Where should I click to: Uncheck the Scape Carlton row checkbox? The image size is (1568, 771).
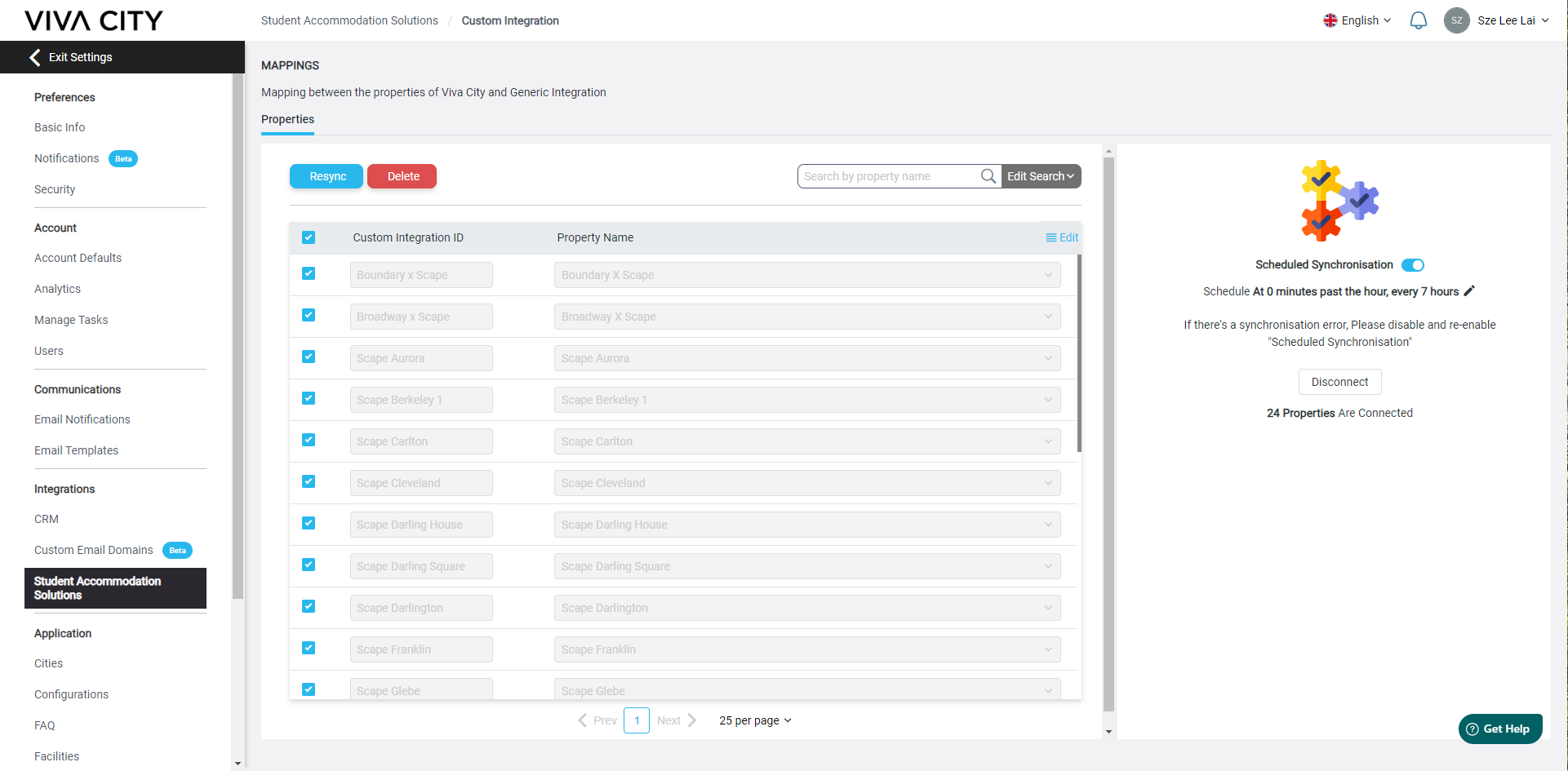click(x=309, y=441)
